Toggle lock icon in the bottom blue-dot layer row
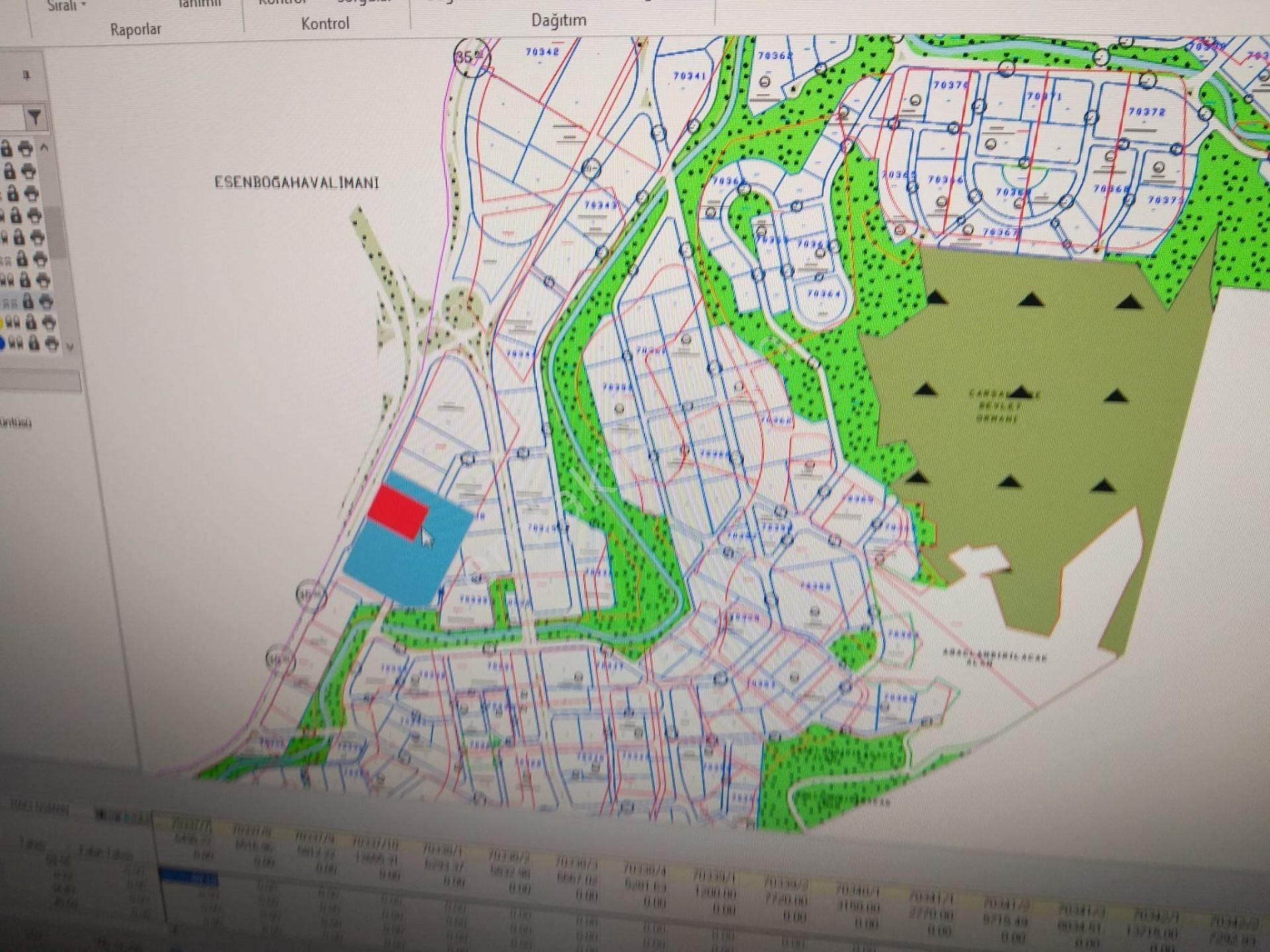The height and width of the screenshot is (952, 1270). tap(32, 343)
